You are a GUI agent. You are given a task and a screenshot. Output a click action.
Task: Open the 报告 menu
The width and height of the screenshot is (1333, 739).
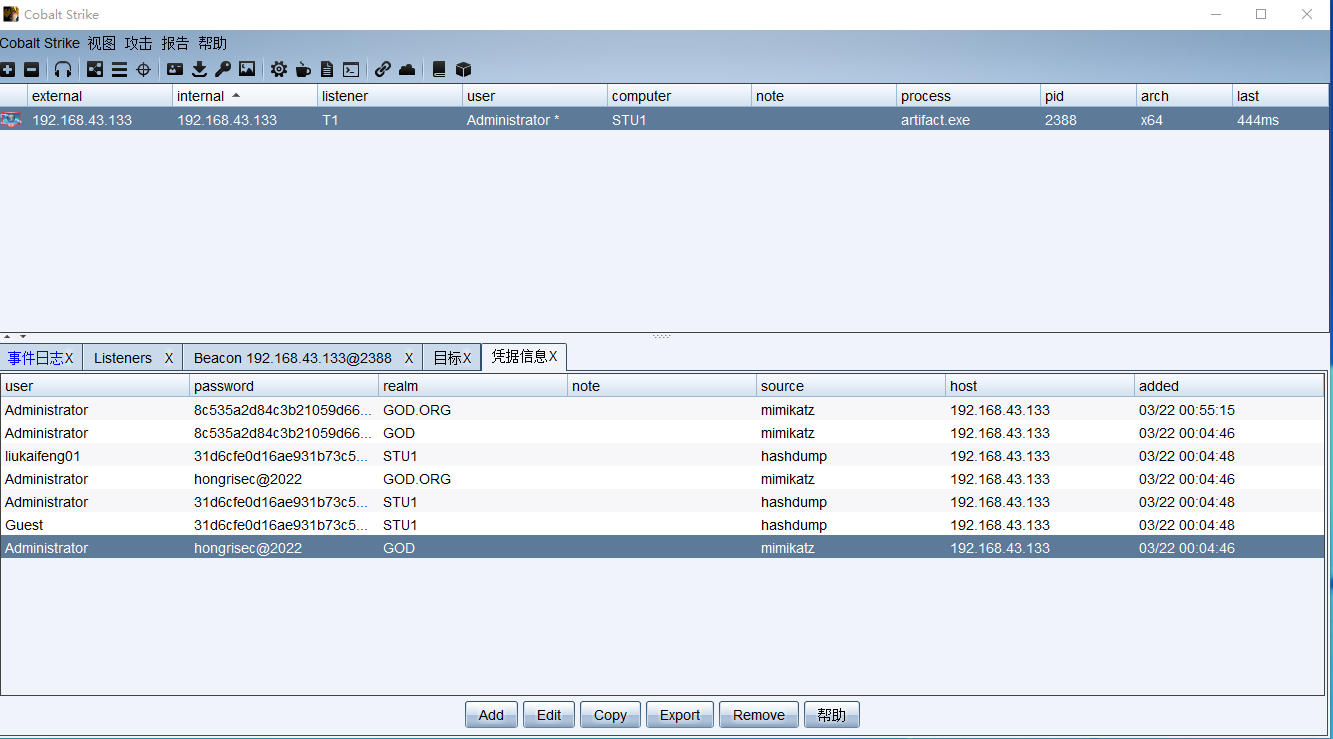tap(175, 43)
